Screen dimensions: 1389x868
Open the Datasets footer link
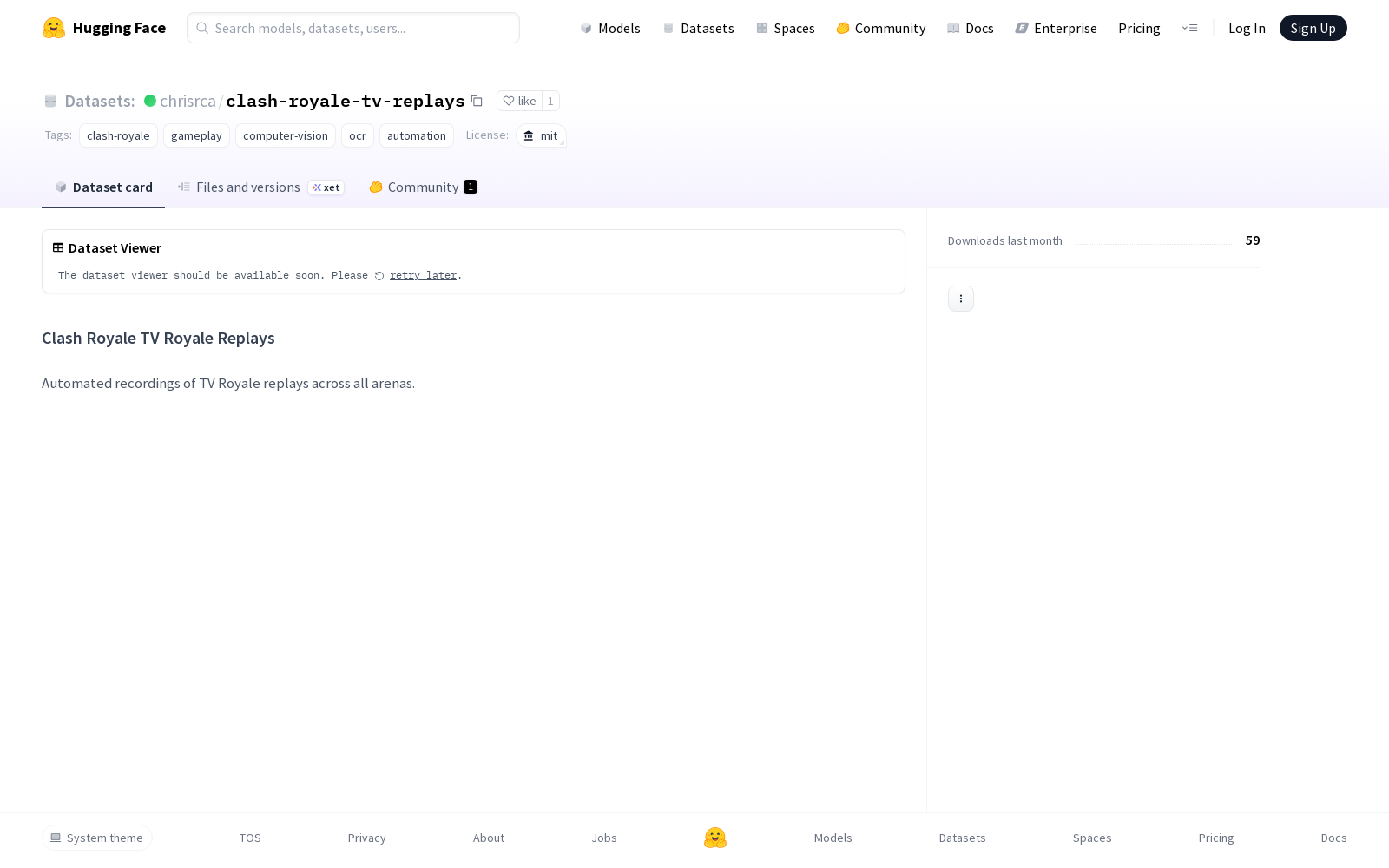[963, 838]
